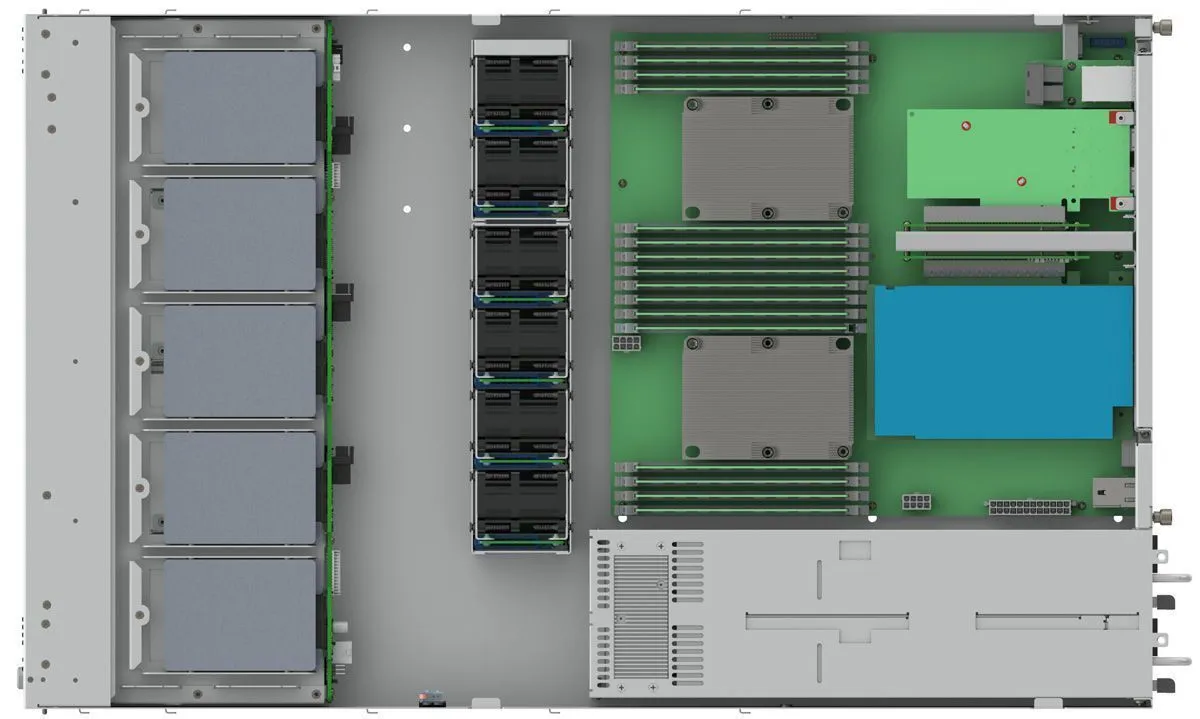The width and height of the screenshot is (1200, 719).
Task: Select the blue PCIe expansion card
Action: point(1003,362)
